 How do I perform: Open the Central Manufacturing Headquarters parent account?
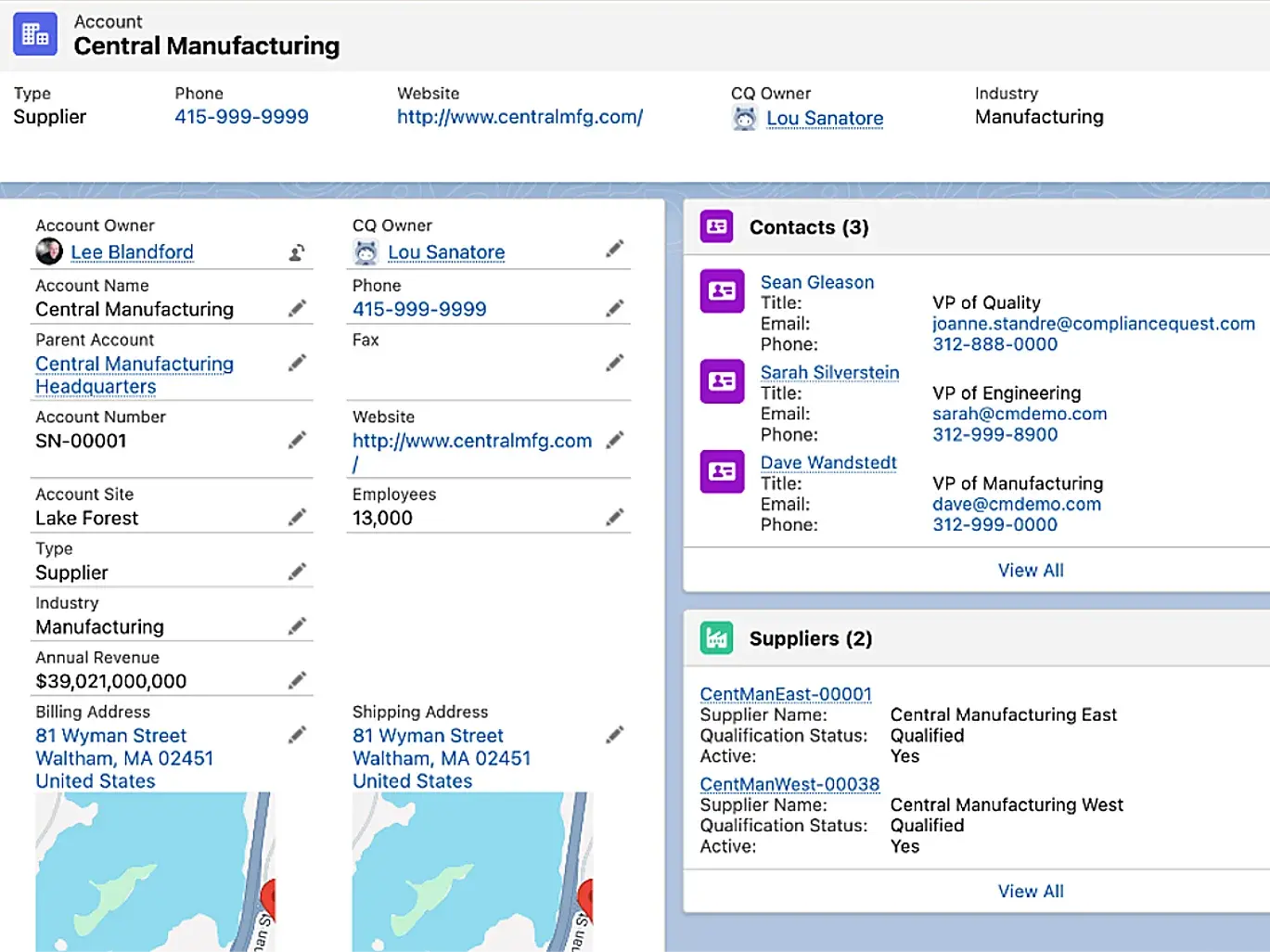(x=135, y=375)
